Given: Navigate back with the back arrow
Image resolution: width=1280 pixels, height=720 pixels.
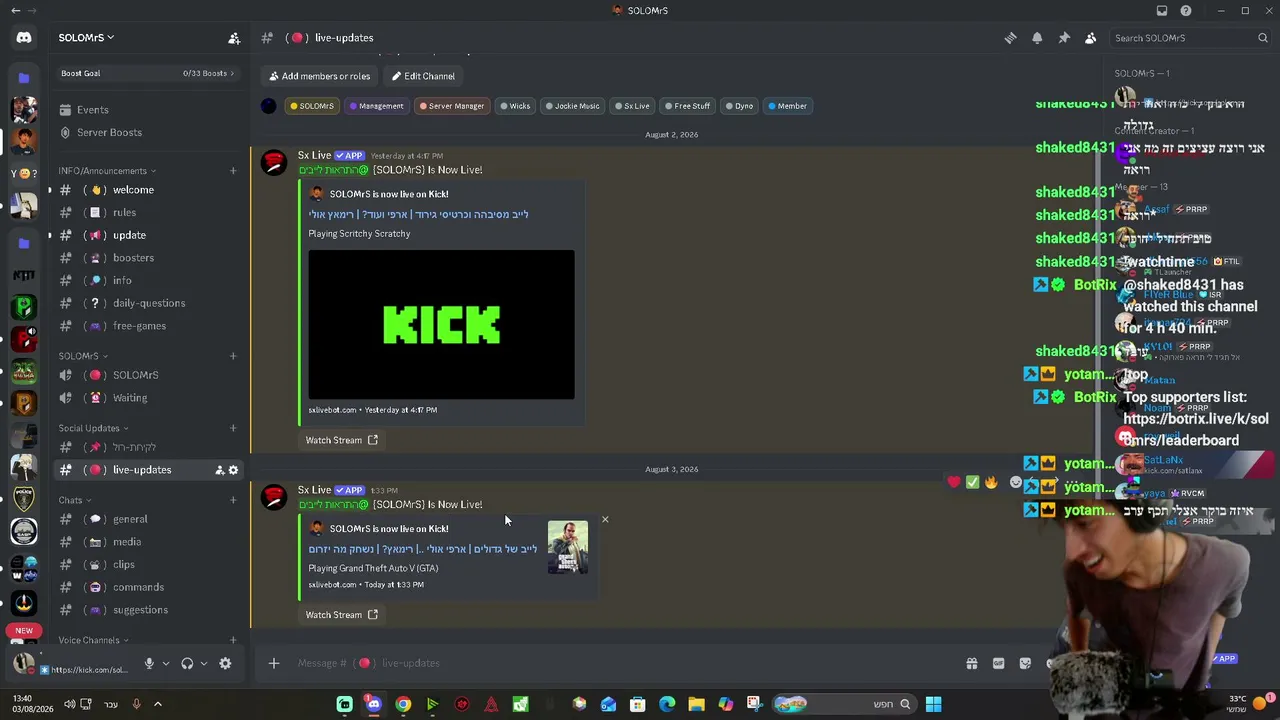Looking at the screenshot, I should pos(15,11).
